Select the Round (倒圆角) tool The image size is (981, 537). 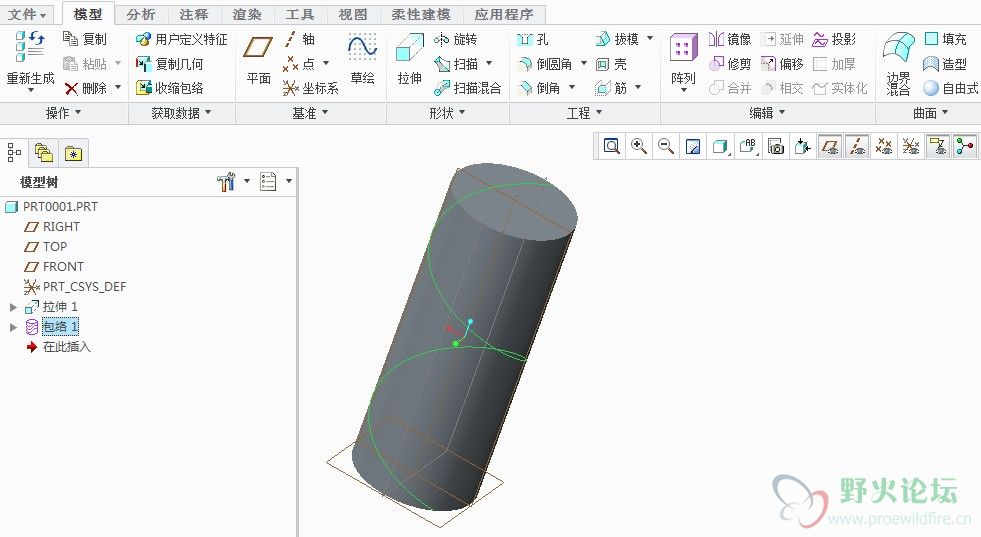tap(544, 64)
